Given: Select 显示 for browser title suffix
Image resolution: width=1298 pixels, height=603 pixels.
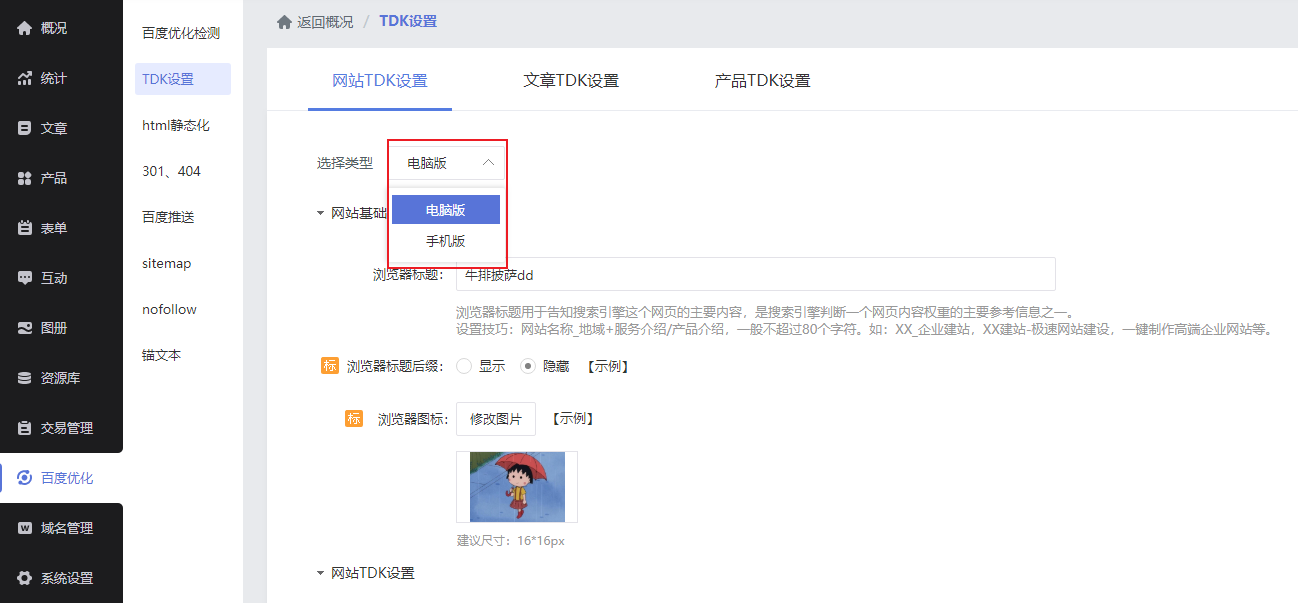Looking at the screenshot, I should pos(464,367).
